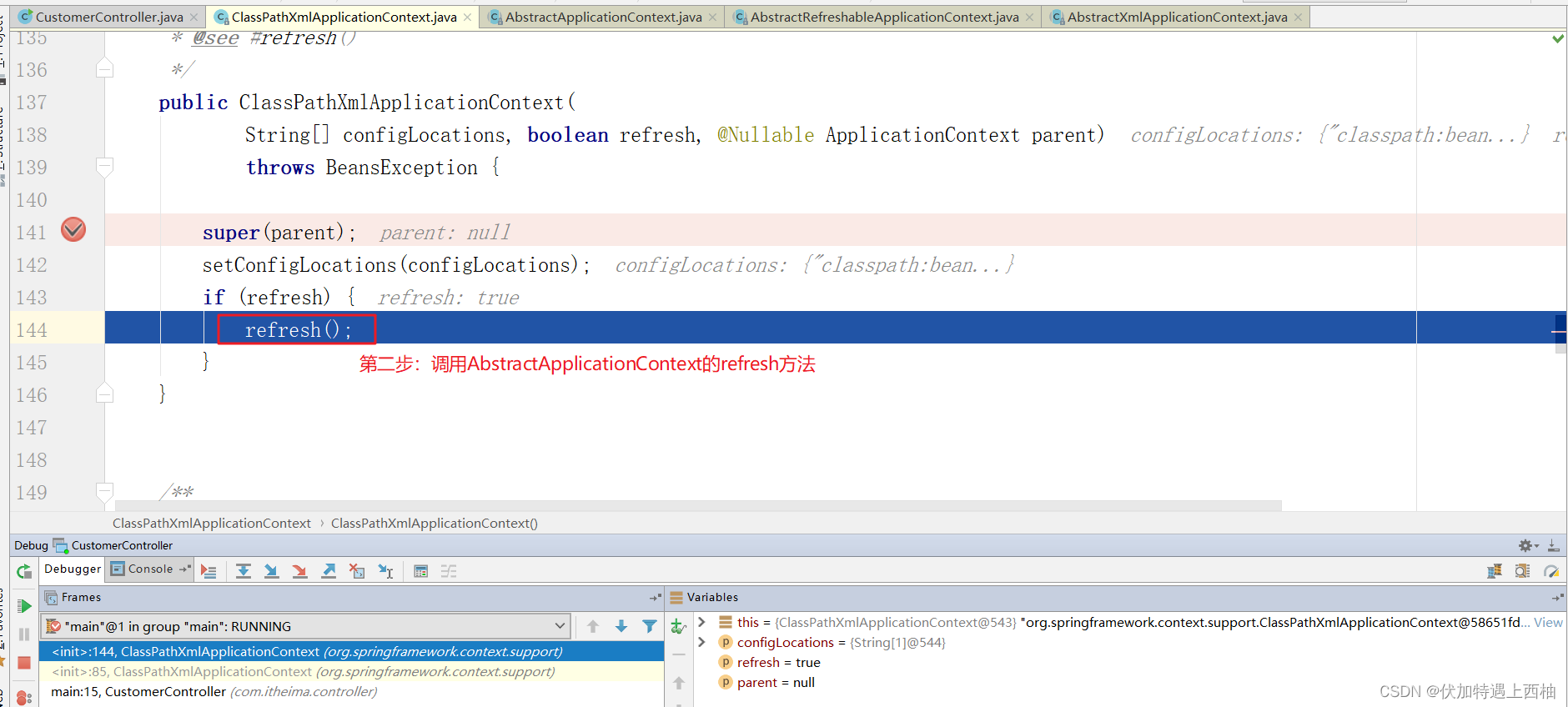Open AbstractRefreshableApplicationContext.java tab
This screenshot has width=1568, height=707.
pyautogui.click(x=884, y=17)
